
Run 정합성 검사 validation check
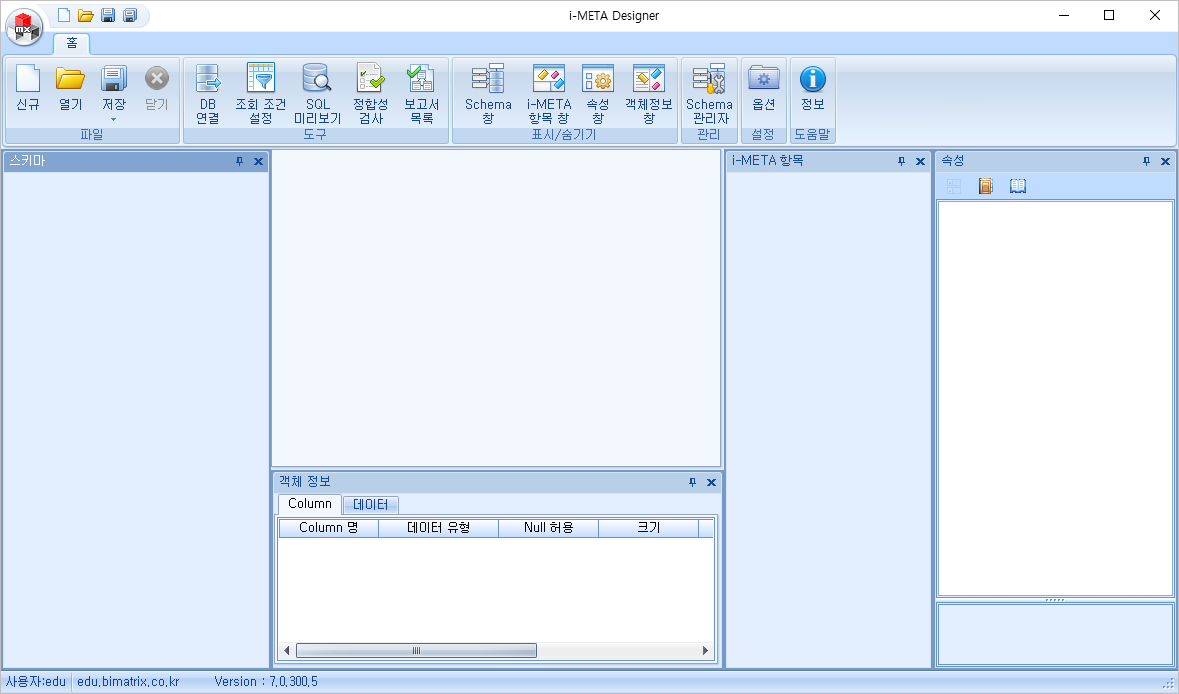[x=371, y=94]
